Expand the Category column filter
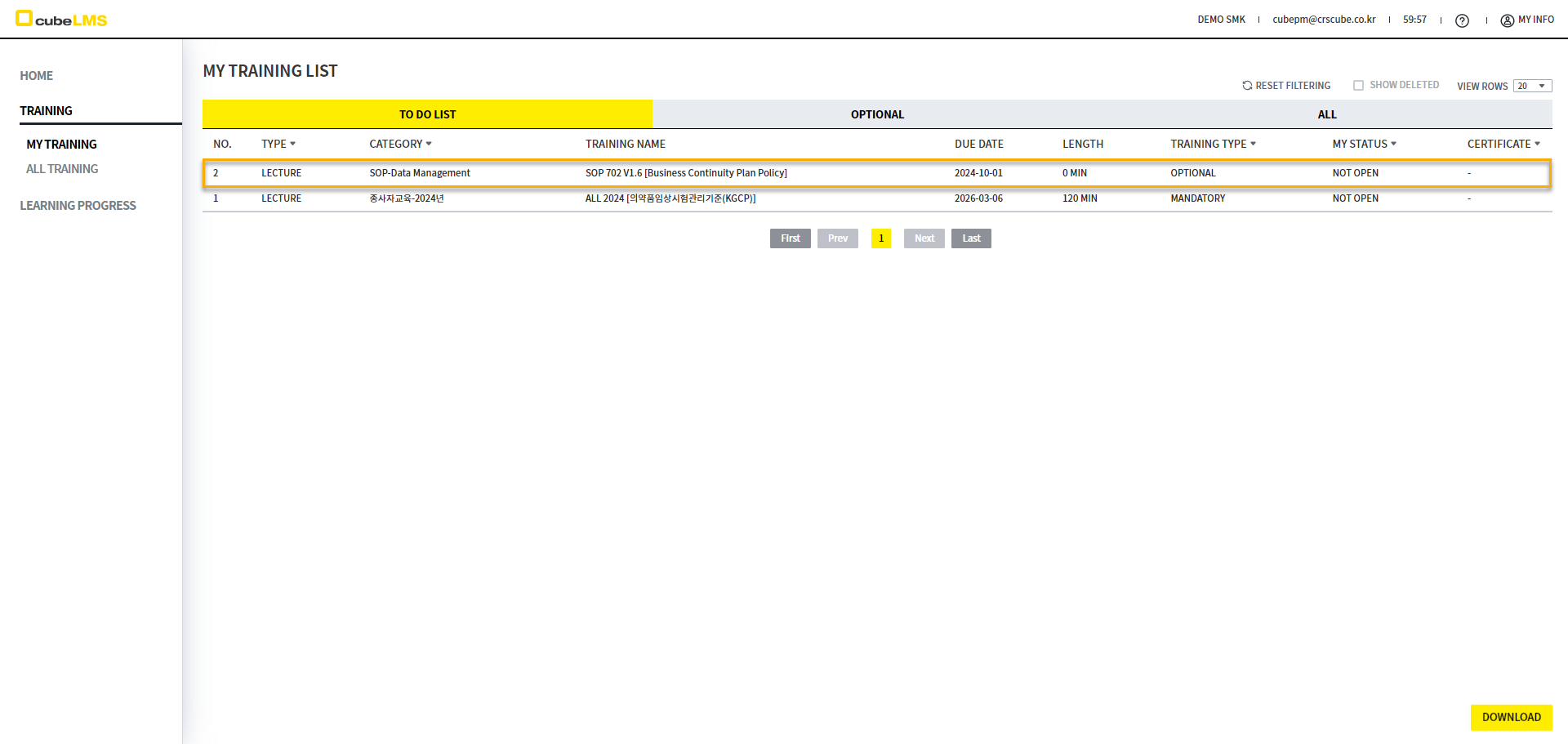This screenshot has height=744, width=1568. (x=429, y=145)
